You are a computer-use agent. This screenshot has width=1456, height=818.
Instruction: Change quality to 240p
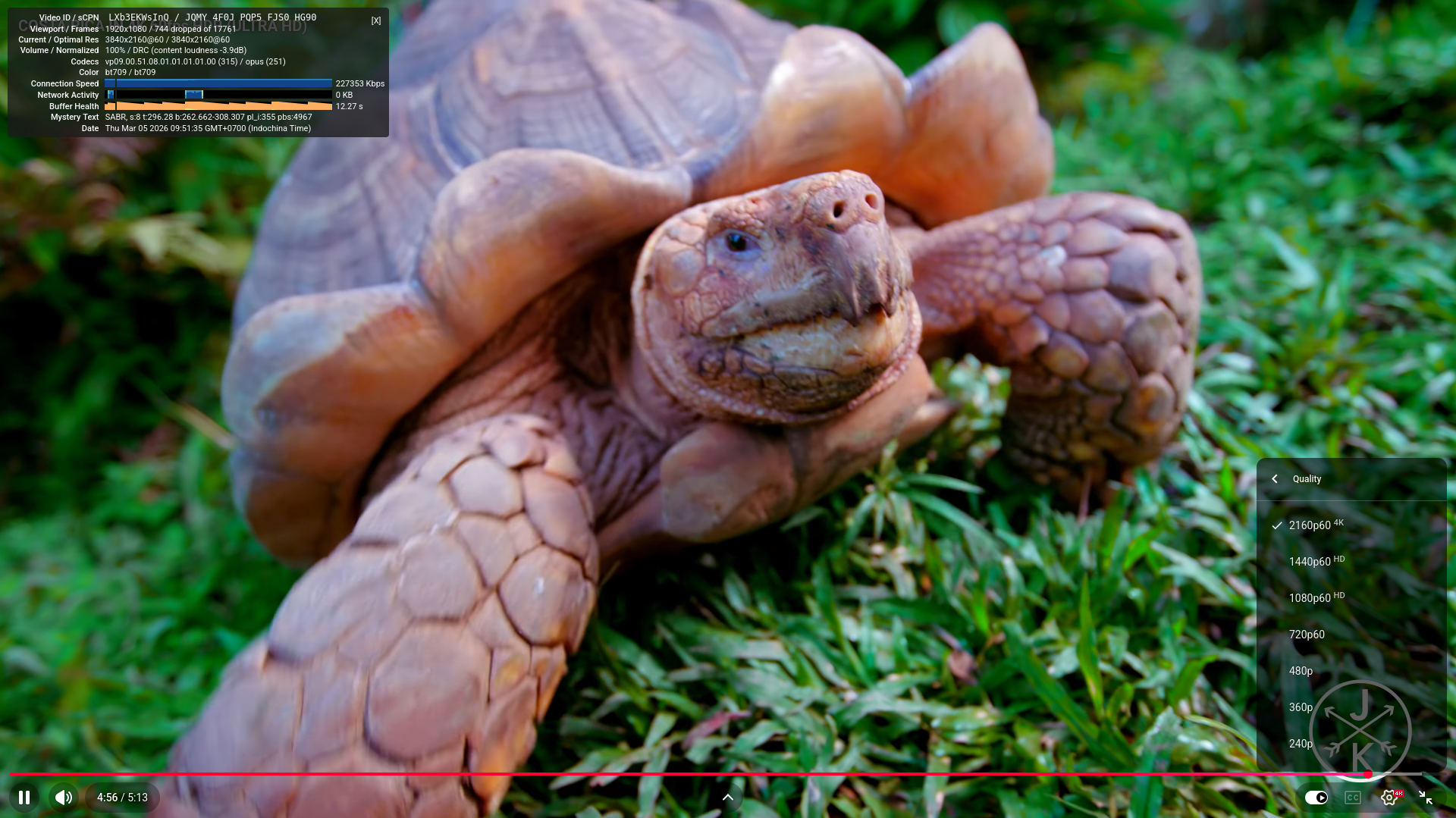[x=1301, y=744]
